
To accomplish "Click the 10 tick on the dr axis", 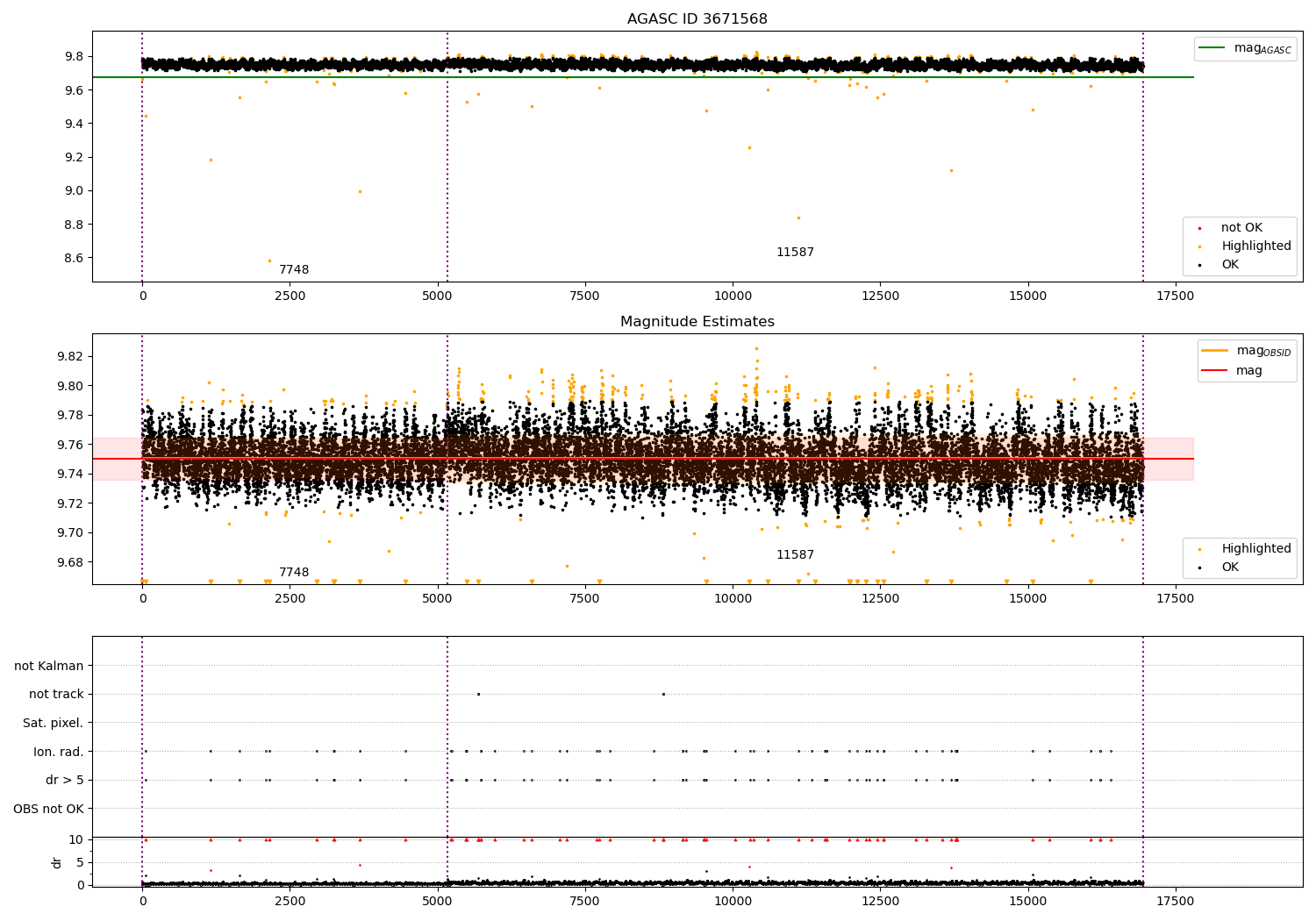I will tap(76, 839).
